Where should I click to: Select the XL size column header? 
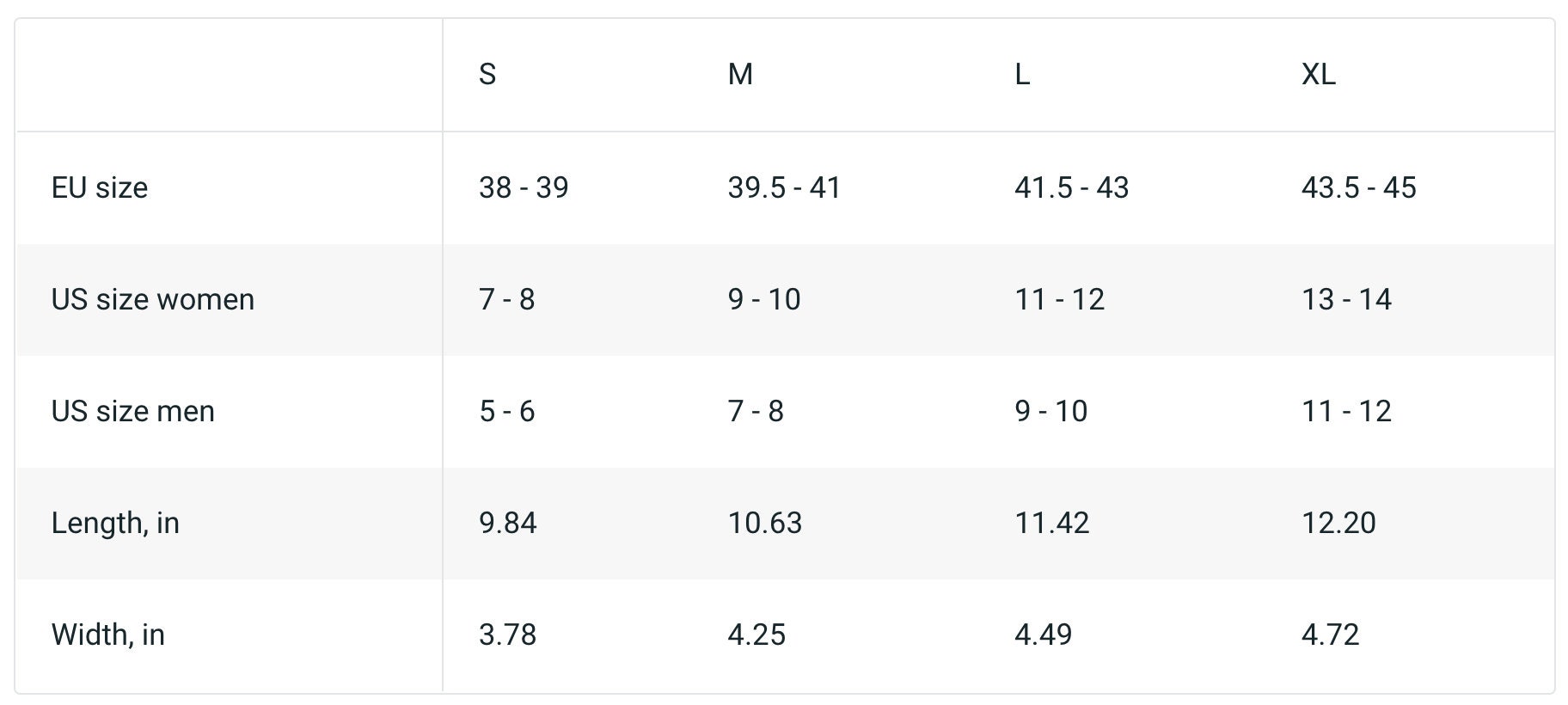(1319, 75)
